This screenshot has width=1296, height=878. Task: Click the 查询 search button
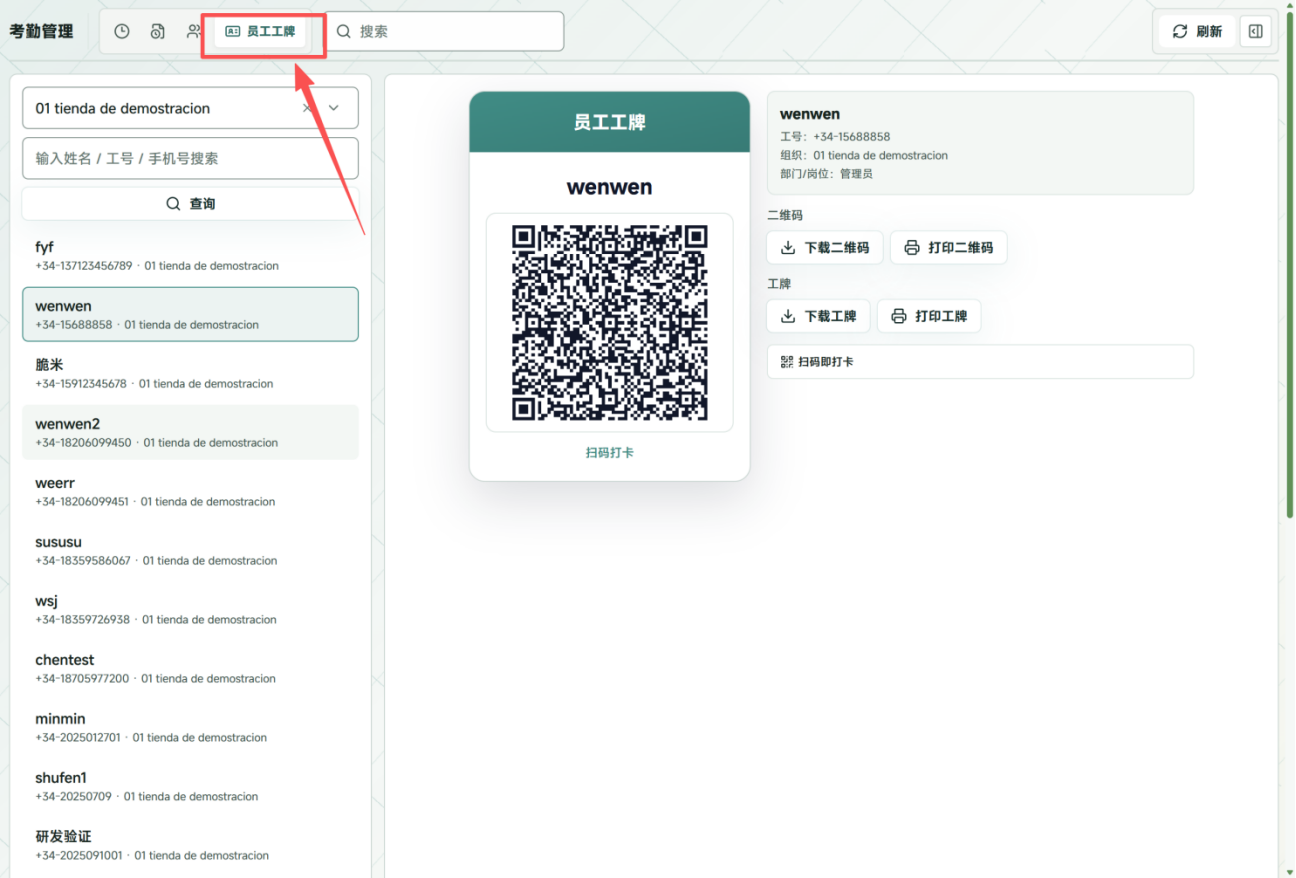click(190, 203)
